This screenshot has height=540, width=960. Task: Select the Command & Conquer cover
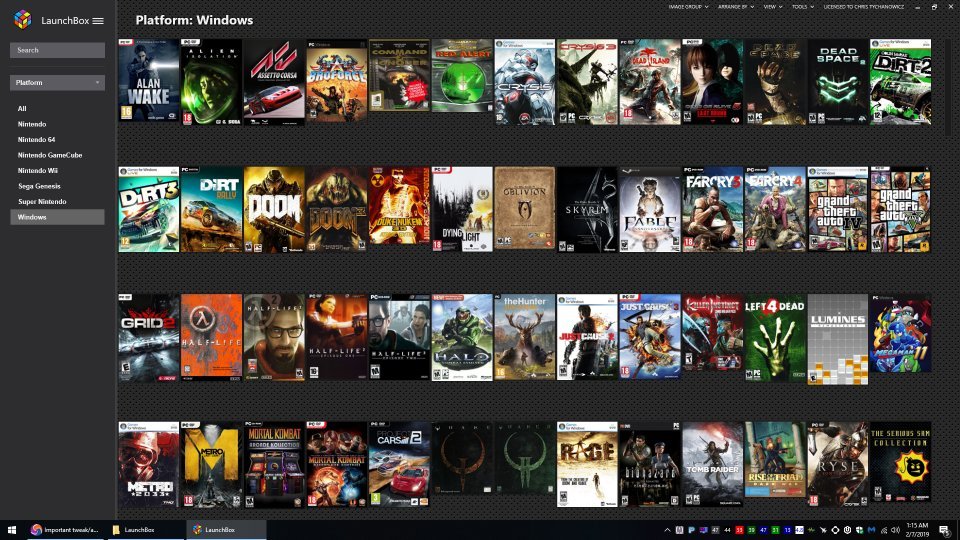[399, 75]
